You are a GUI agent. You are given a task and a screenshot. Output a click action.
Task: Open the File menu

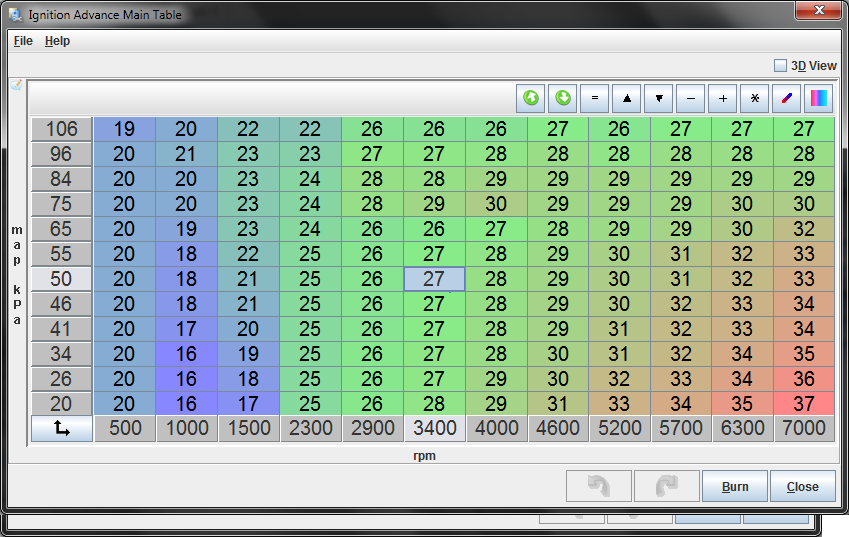[x=23, y=41]
